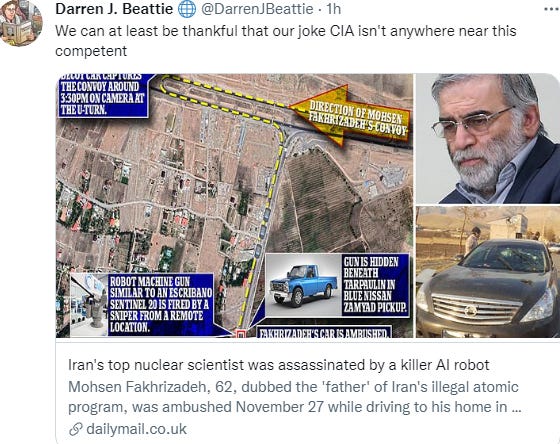560x444 pixels.
Task: Click the yellow convoy direction arrow
Action: 350,115
